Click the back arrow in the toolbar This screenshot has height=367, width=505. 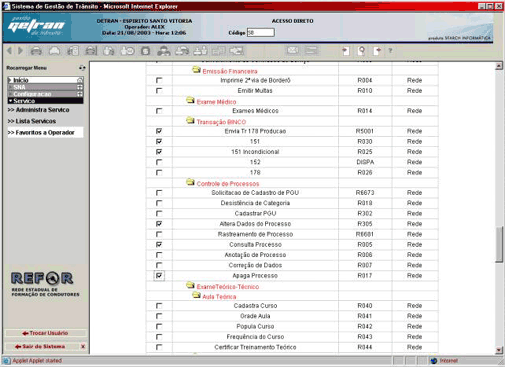click(9, 51)
